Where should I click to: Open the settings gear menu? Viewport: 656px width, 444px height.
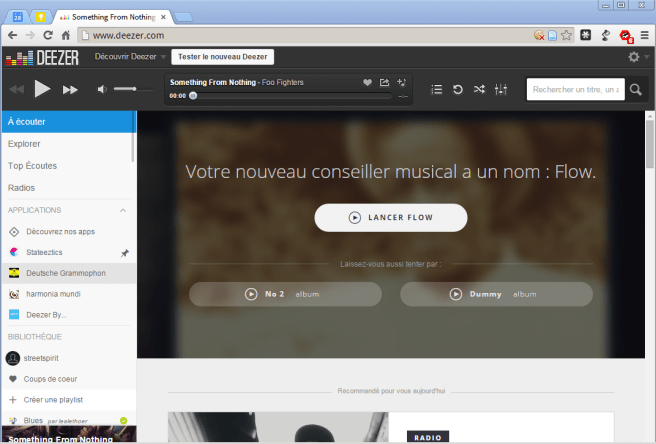(634, 57)
